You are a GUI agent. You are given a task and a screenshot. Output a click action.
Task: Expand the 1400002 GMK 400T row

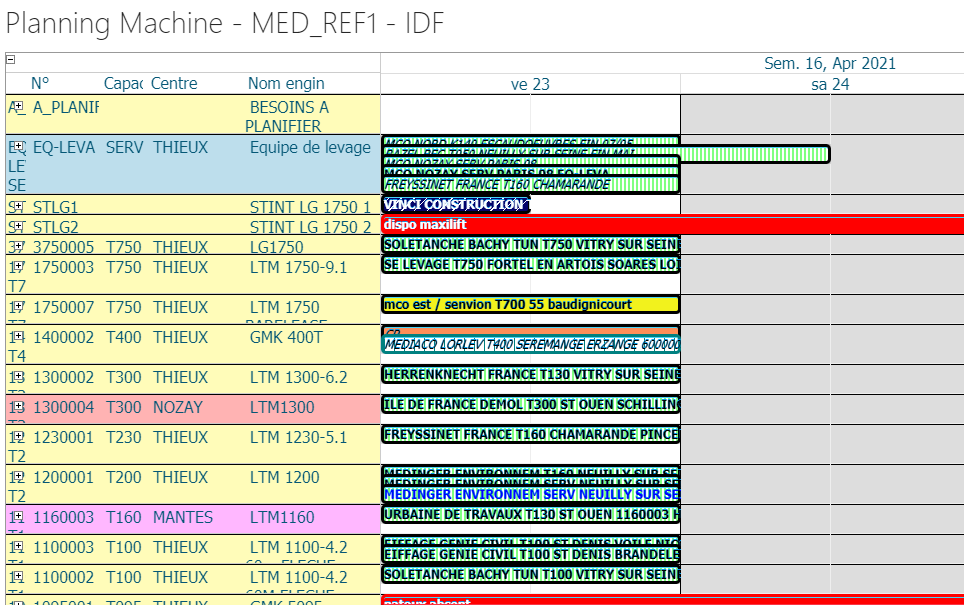pos(19,336)
